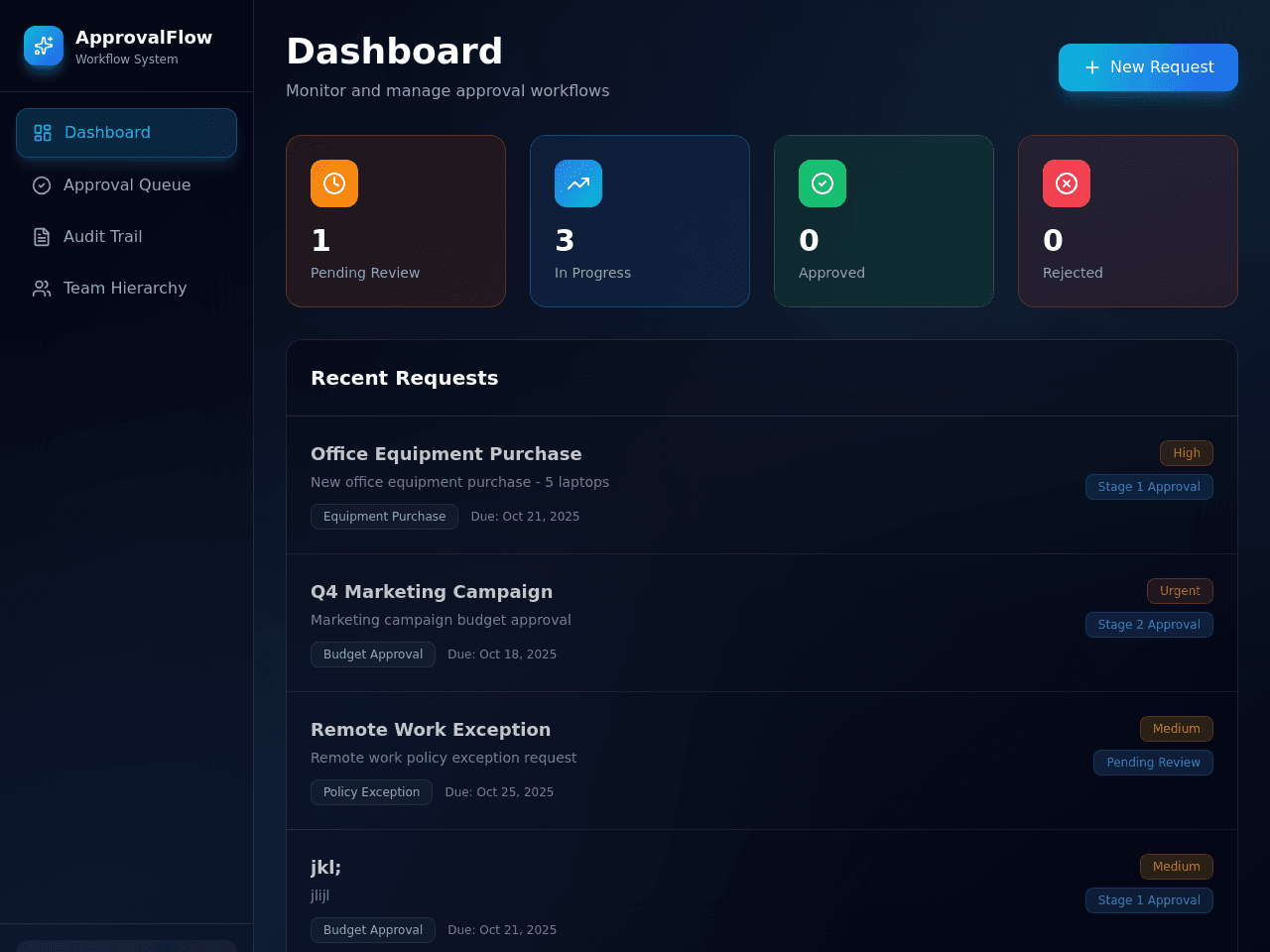This screenshot has width=1270, height=952.
Task: Click the Stage 2 Approval status badge
Action: point(1149,625)
